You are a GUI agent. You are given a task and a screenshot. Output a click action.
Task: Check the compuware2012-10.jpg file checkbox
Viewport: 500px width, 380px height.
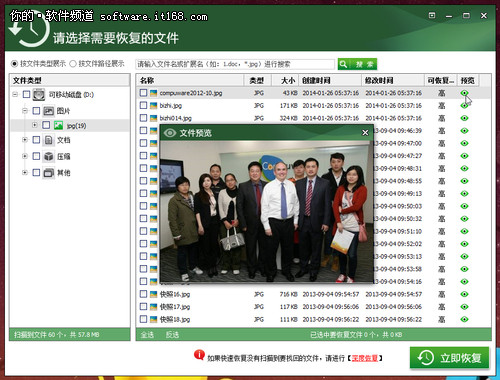[143, 93]
